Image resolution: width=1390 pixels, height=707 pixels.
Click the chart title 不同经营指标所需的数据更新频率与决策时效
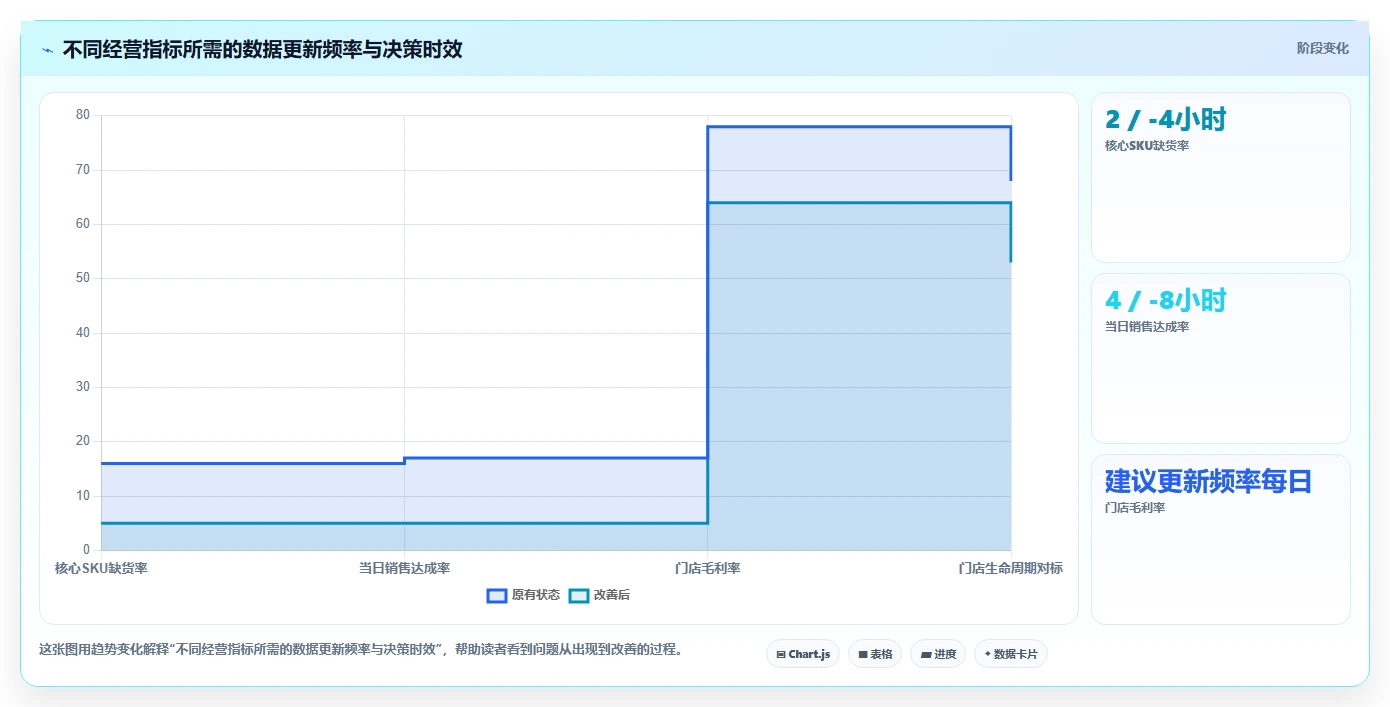263,49
